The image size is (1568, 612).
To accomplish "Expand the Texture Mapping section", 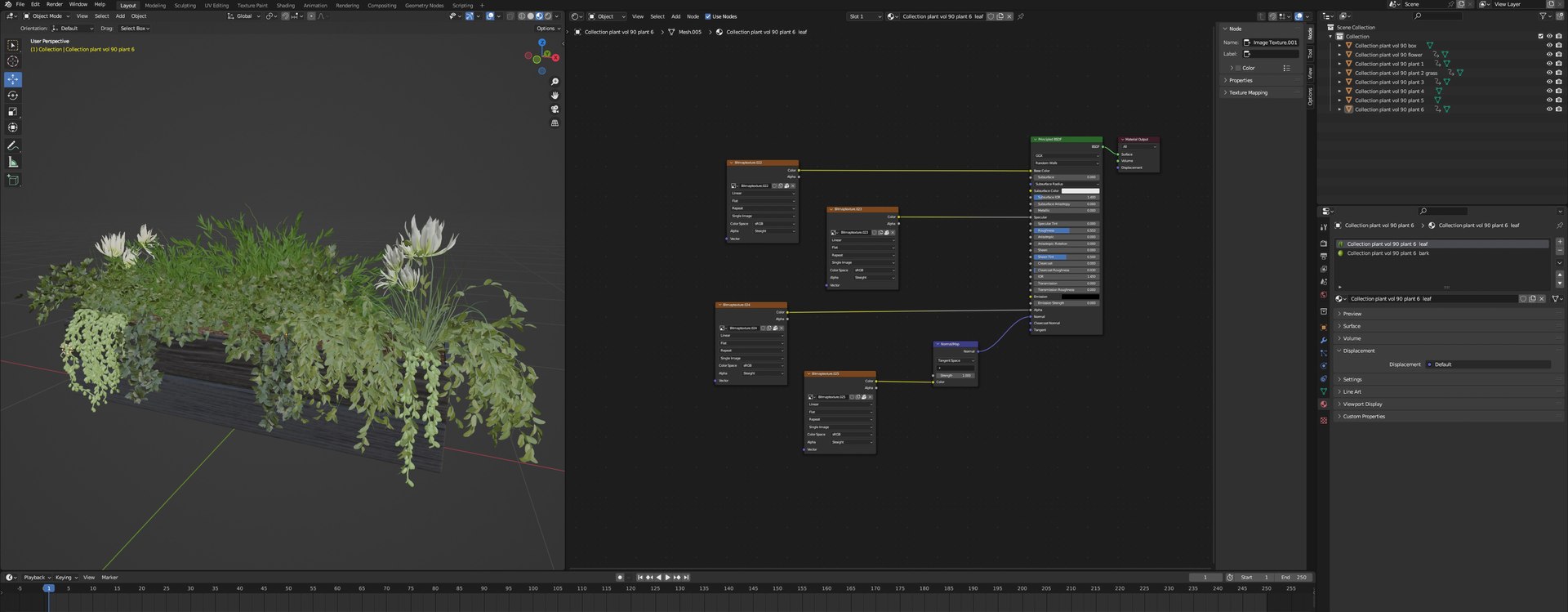I will [1249, 92].
